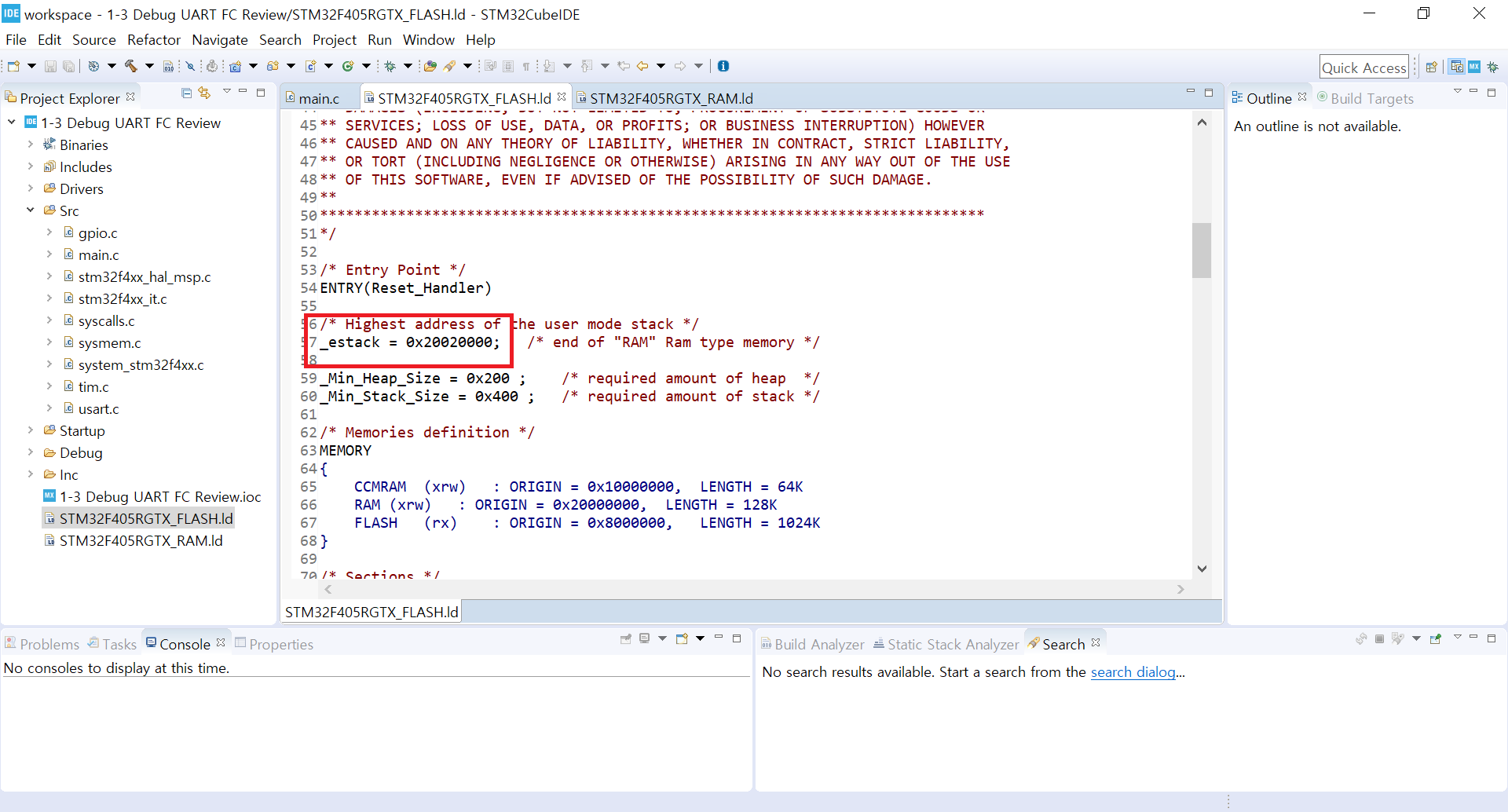Click the editor vertical scrollbar thumb
The width and height of the screenshot is (1508, 812).
pos(1202,251)
